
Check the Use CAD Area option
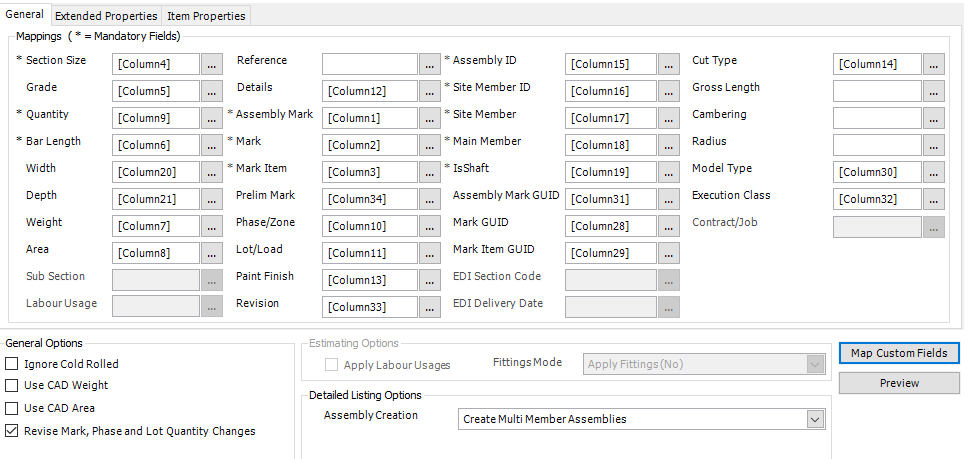(x=12, y=409)
